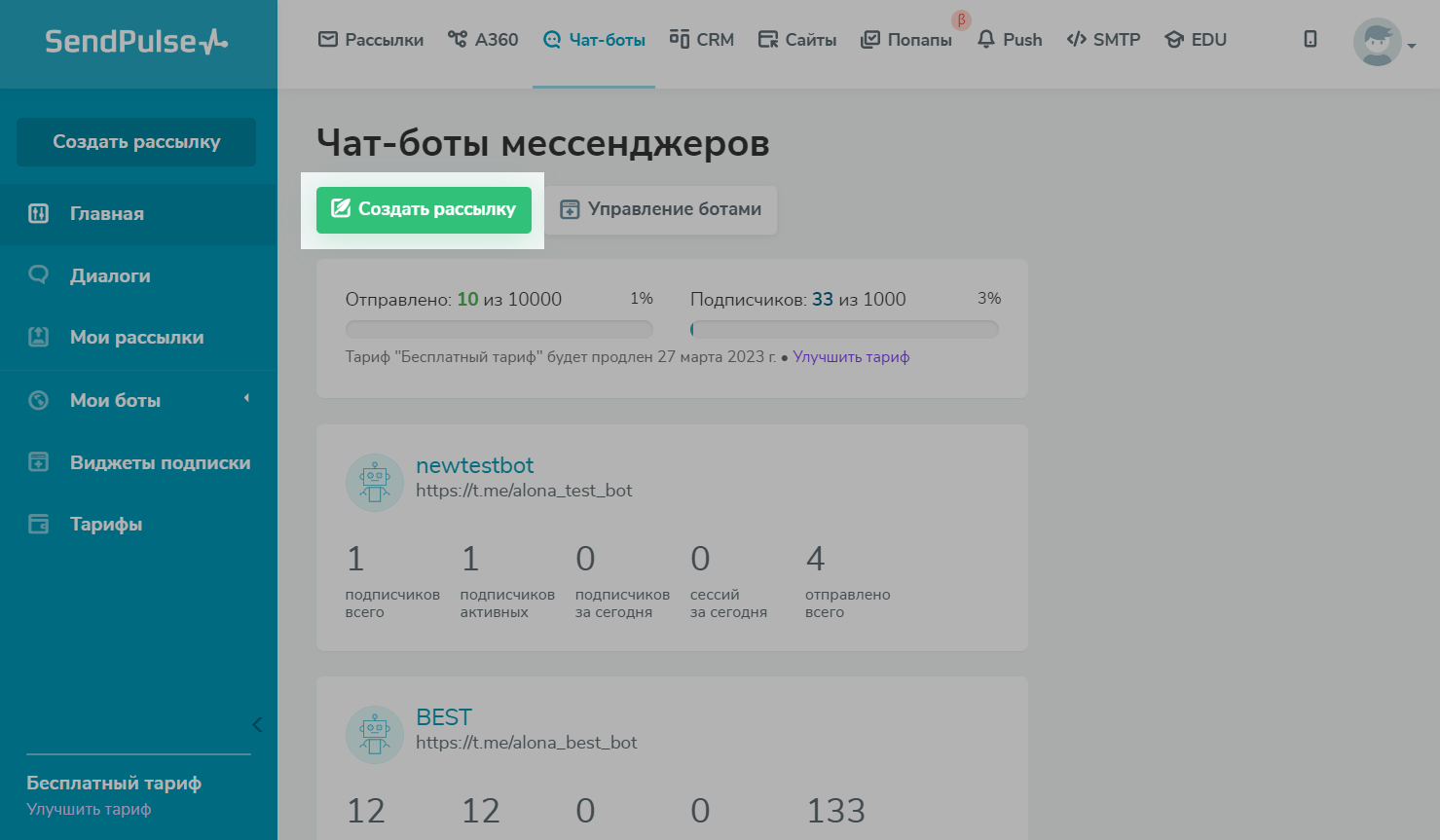Click Улучшить тариф link in usage card
The width and height of the screenshot is (1440, 840).
coord(851,357)
